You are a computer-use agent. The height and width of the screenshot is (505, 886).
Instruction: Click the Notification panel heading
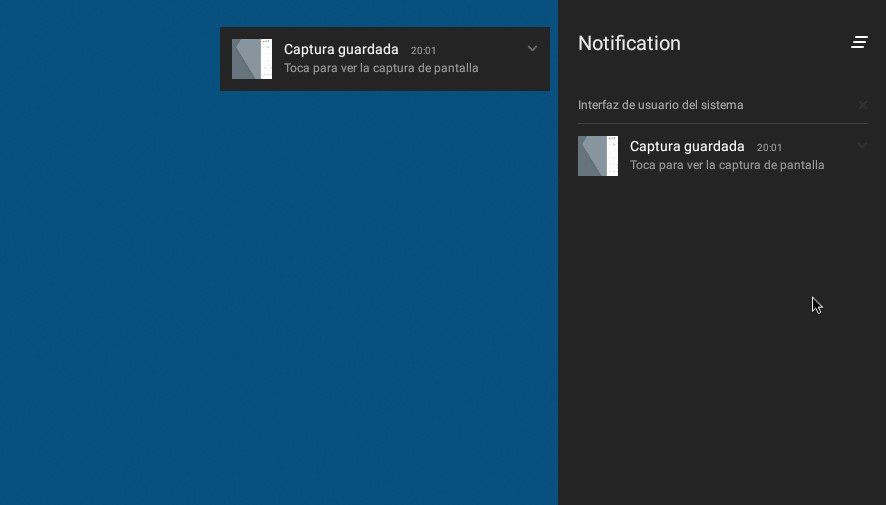tap(629, 43)
